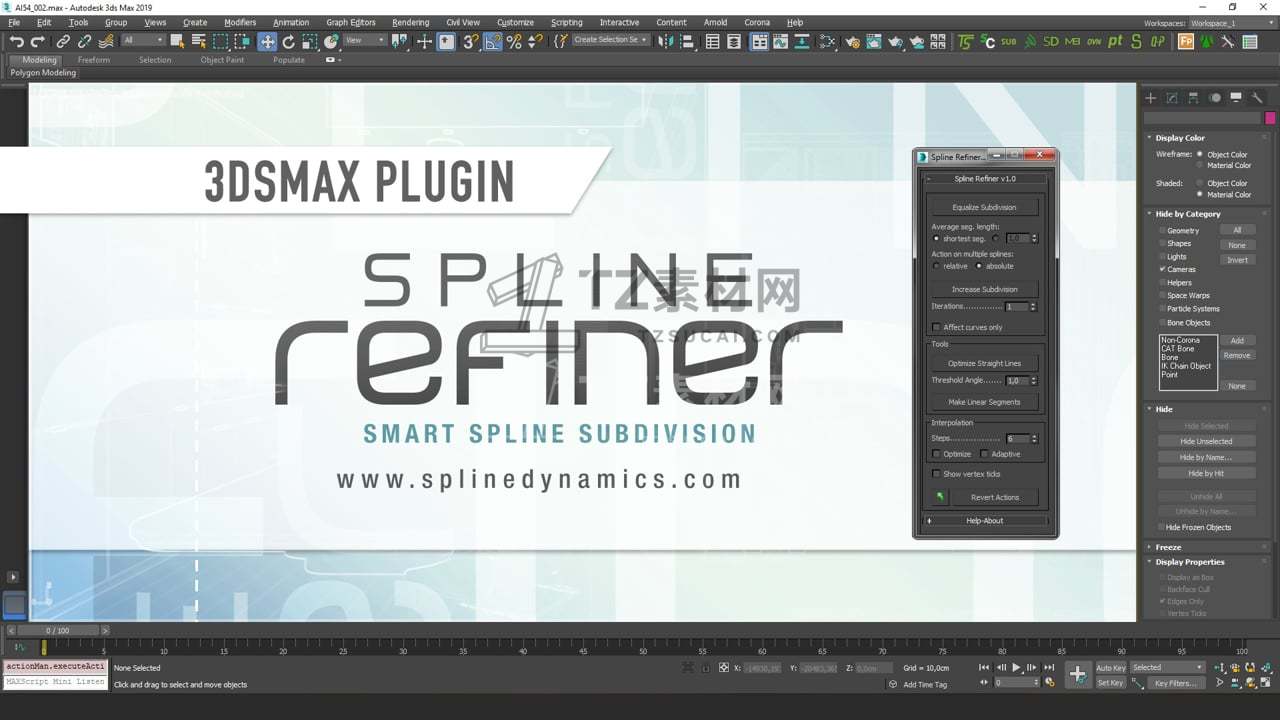Click the Undo arrow icon

[16, 41]
